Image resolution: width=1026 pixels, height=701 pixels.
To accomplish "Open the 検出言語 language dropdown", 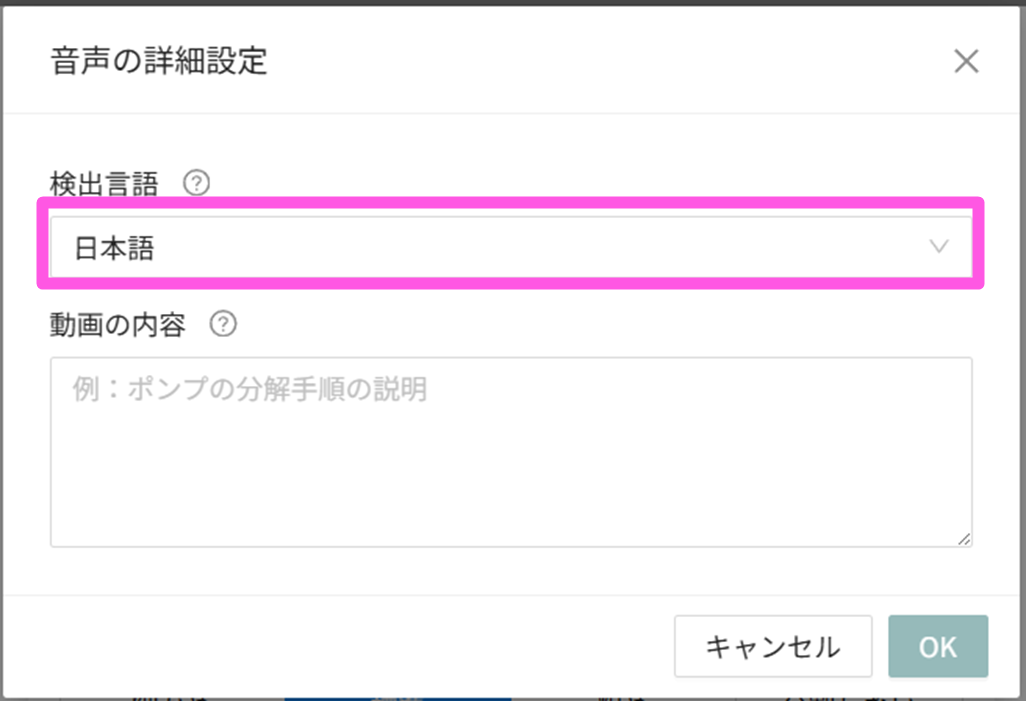I will [x=510, y=247].
